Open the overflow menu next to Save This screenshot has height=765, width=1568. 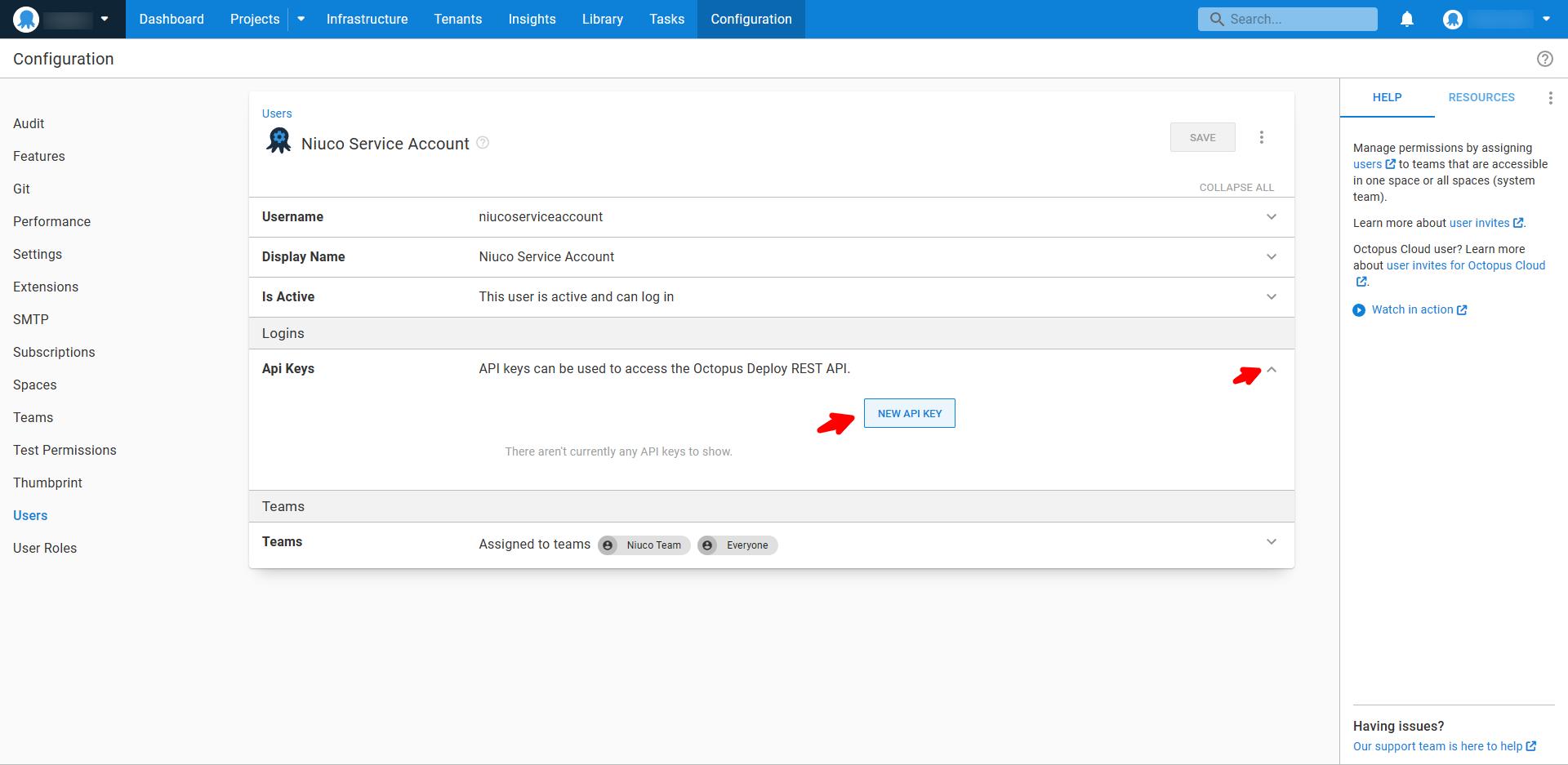1262,137
